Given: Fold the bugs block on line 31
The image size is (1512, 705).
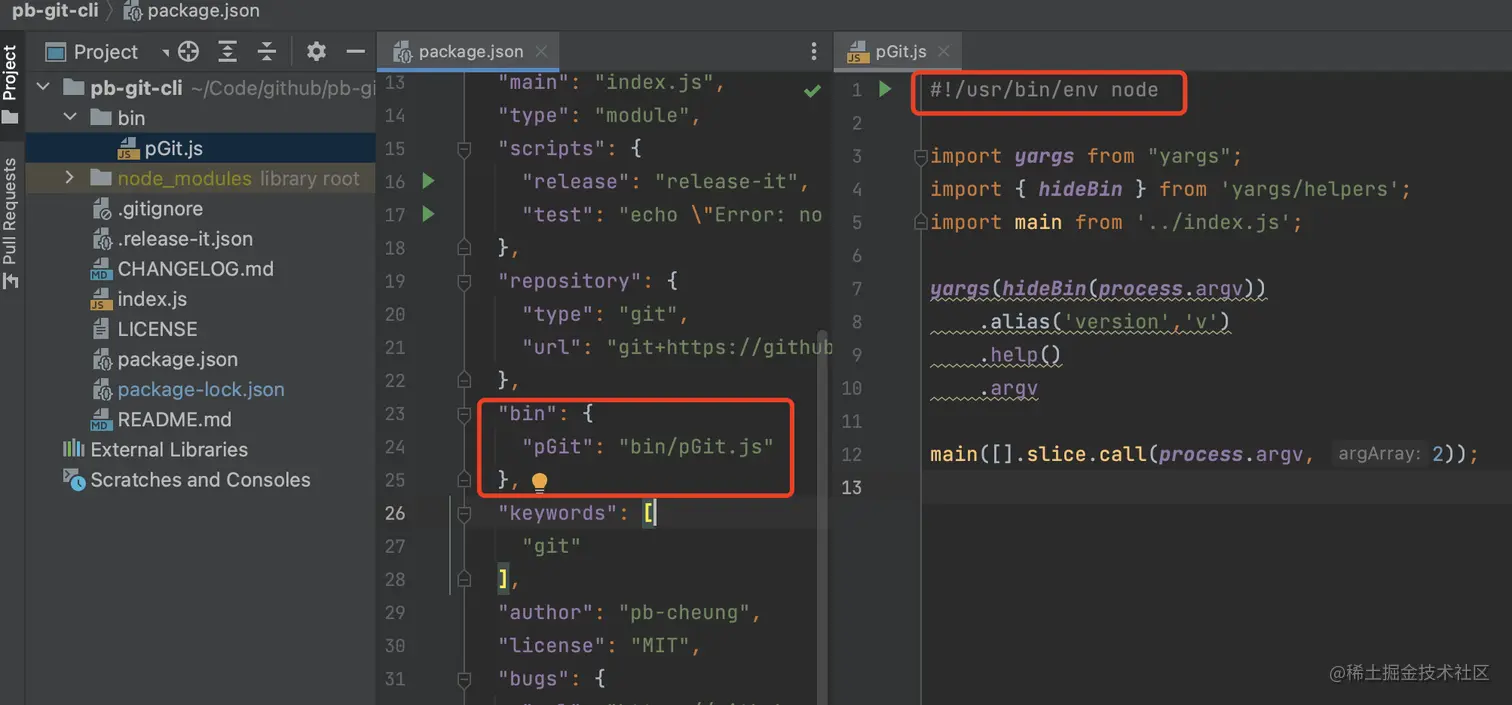Looking at the screenshot, I should point(464,679).
